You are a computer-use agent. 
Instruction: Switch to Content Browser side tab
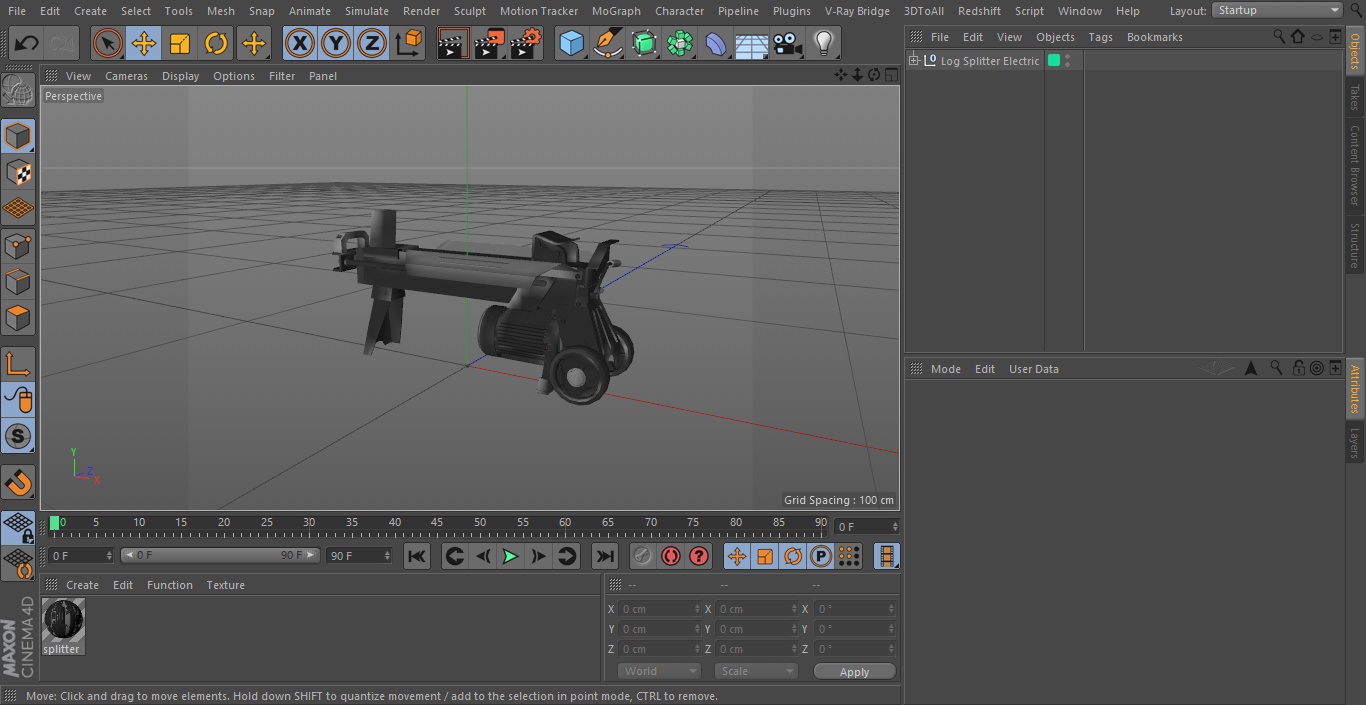click(1355, 165)
